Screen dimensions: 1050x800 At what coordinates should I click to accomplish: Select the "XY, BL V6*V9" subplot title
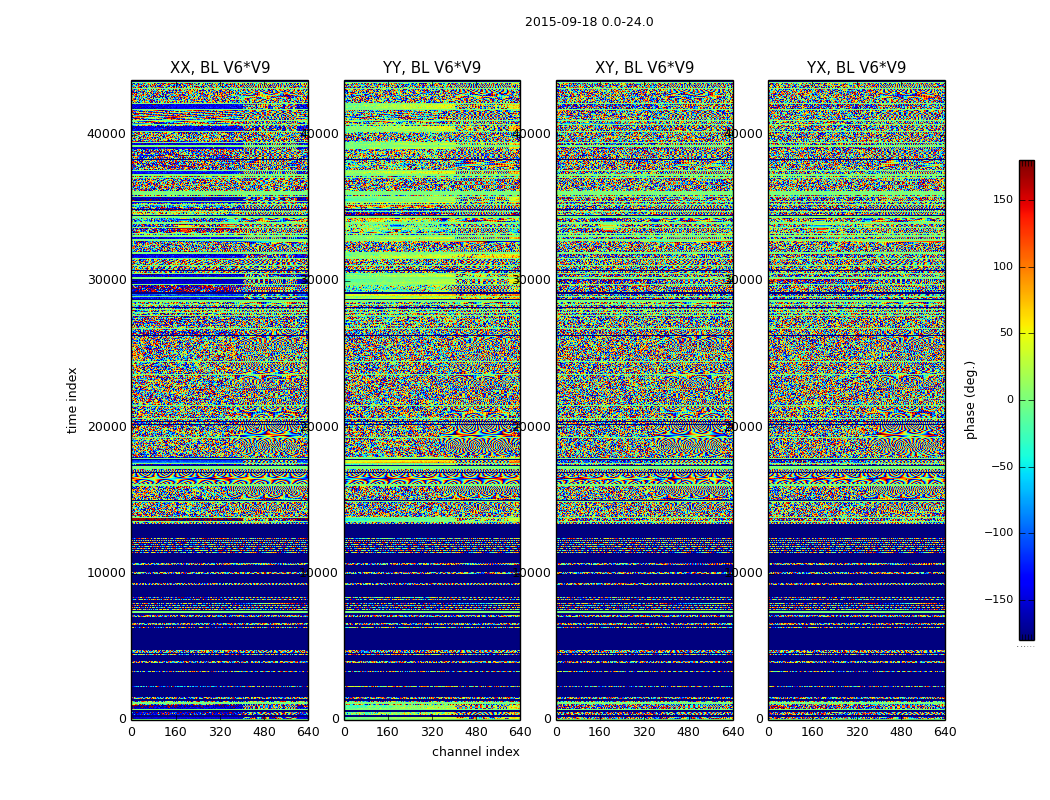tap(644, 68)
